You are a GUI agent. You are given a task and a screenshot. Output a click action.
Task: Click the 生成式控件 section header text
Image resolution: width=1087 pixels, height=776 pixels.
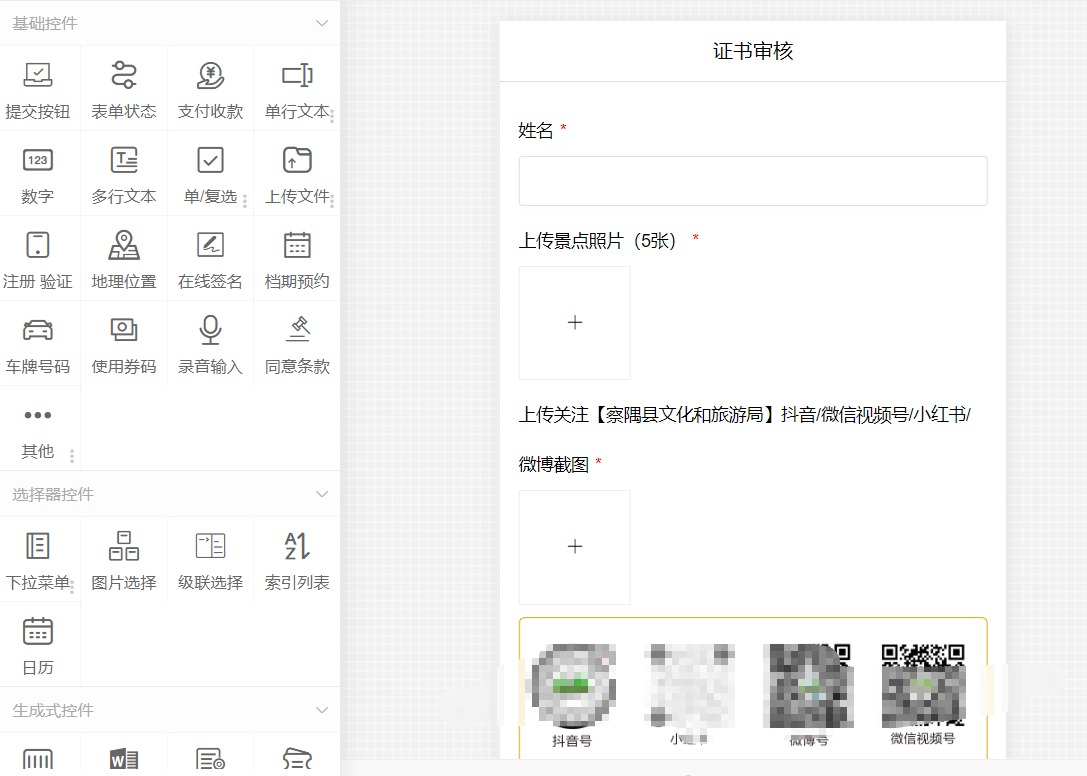(53, 710)
